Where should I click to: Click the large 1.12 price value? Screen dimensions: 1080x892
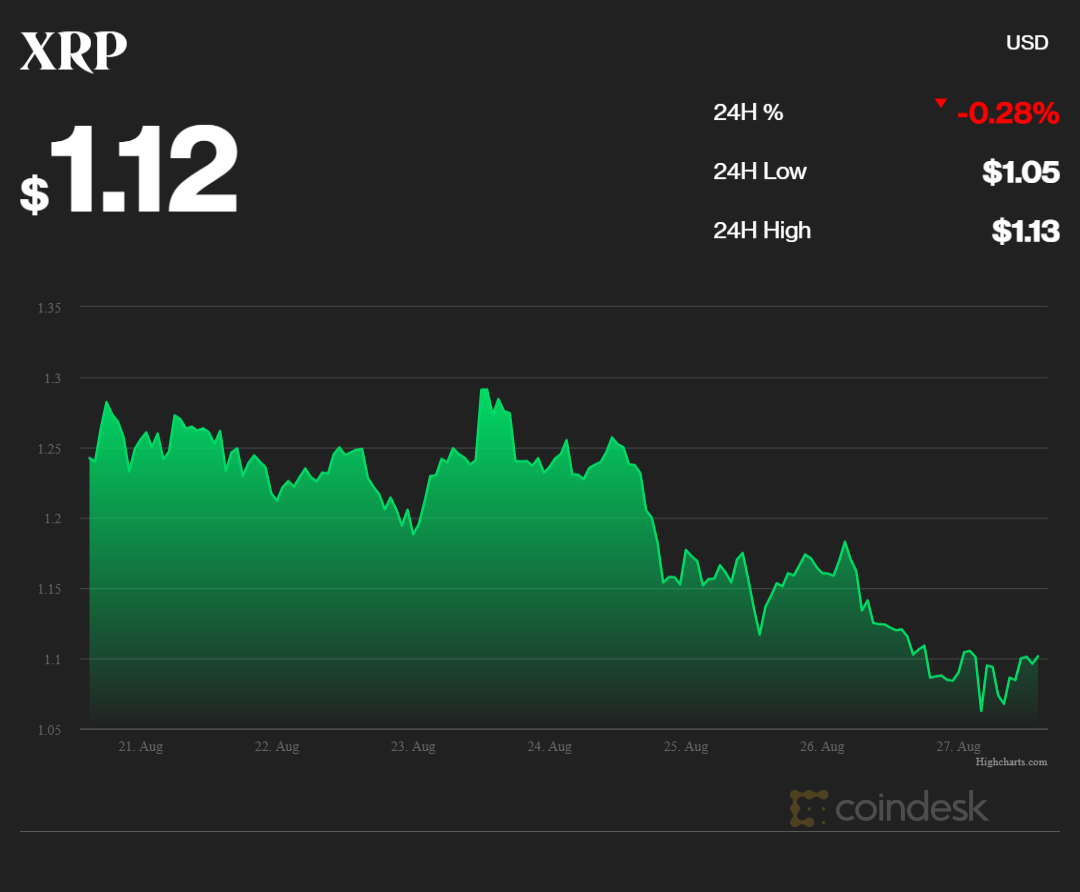point(142,170)
